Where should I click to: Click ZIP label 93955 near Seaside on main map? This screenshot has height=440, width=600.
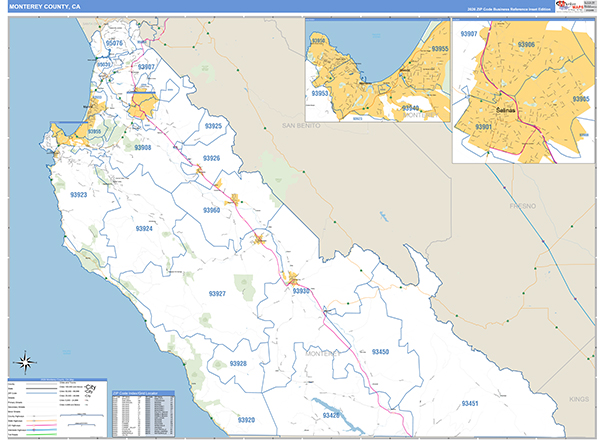click(95, 132)
